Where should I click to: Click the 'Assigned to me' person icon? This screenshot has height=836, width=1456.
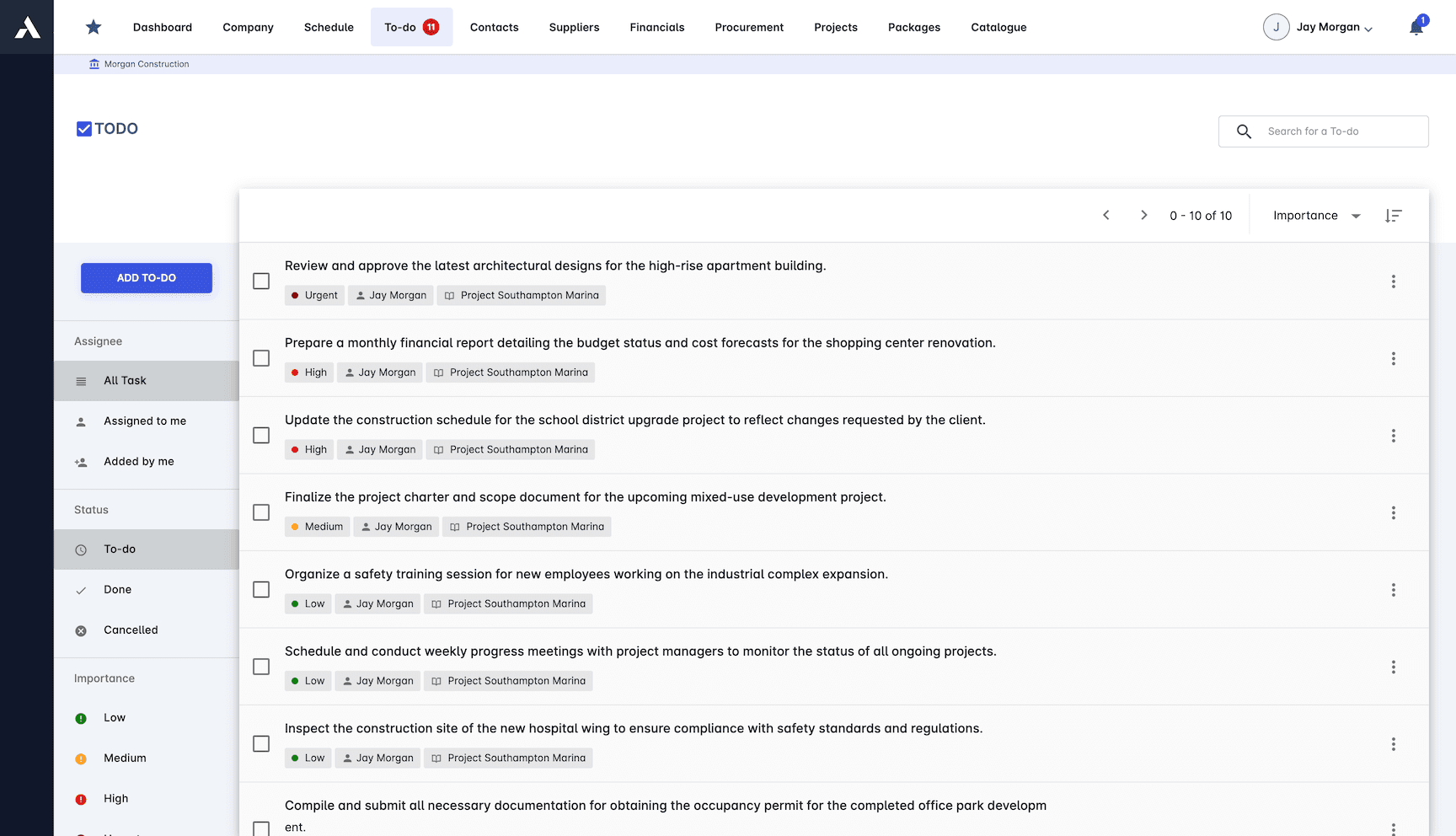(81, 421)
